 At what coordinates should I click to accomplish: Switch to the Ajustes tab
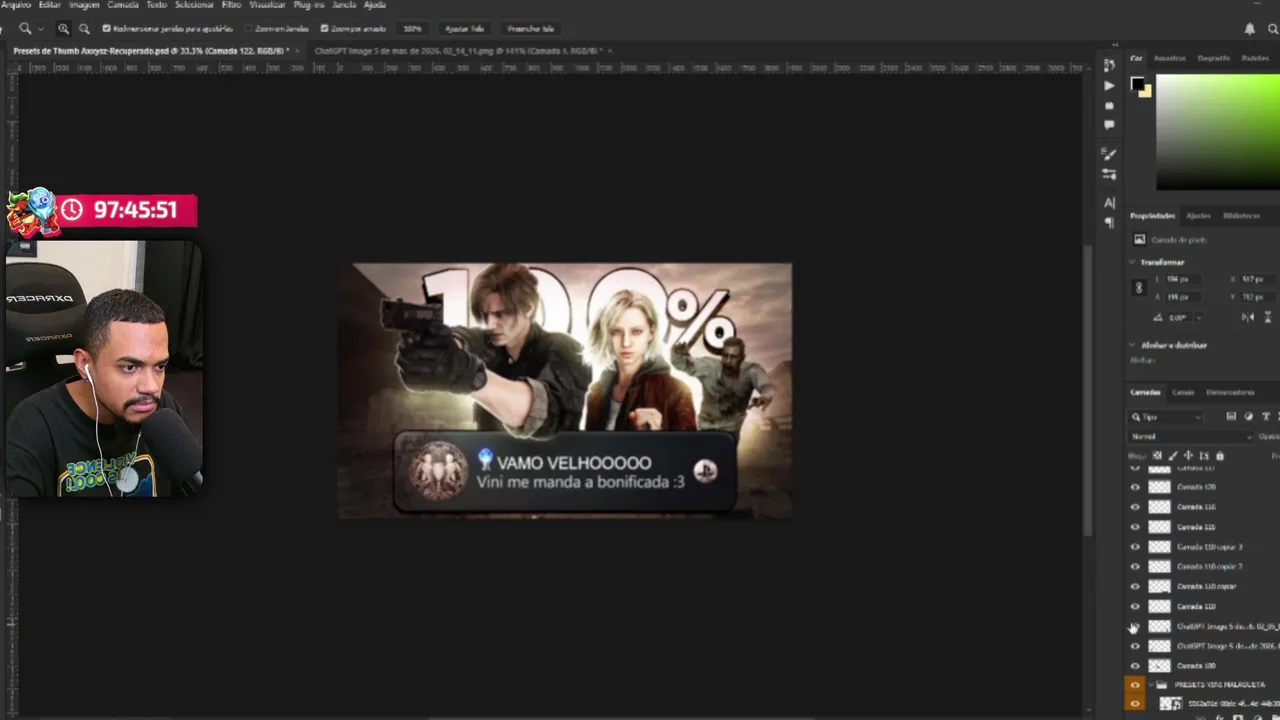tap(1198, 216)
